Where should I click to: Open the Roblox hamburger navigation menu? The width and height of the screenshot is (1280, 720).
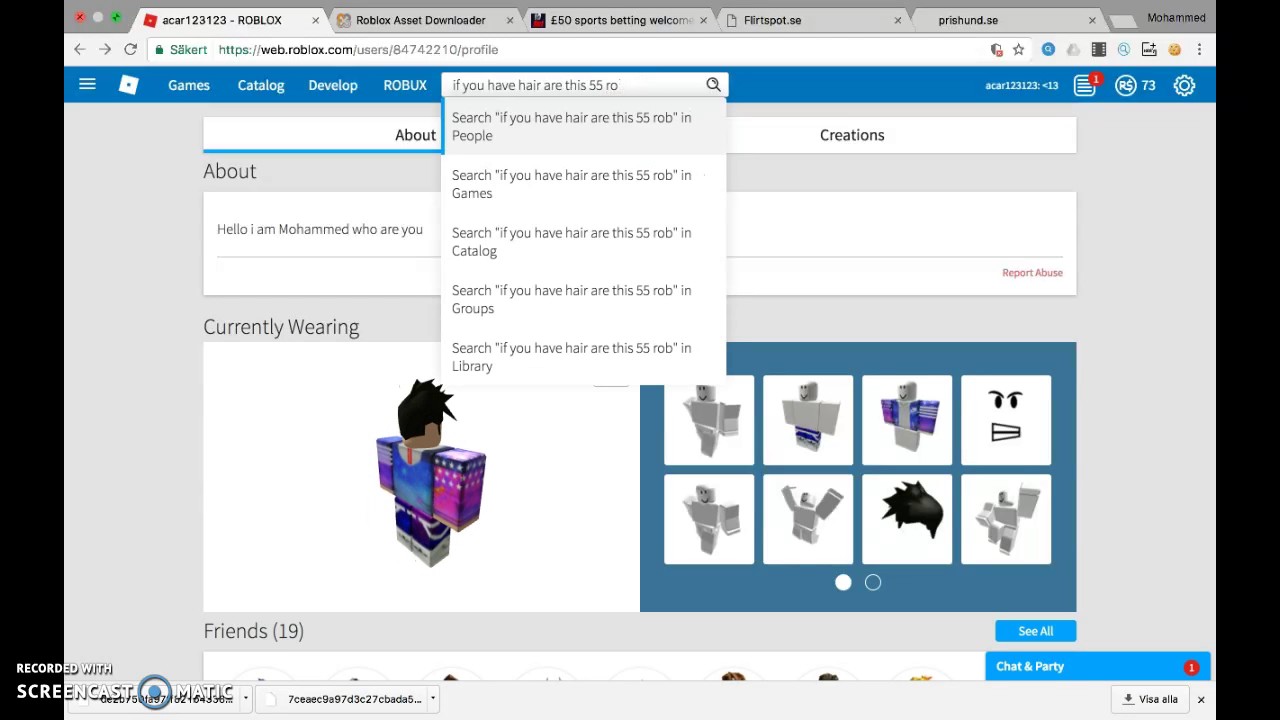[87, 85]
